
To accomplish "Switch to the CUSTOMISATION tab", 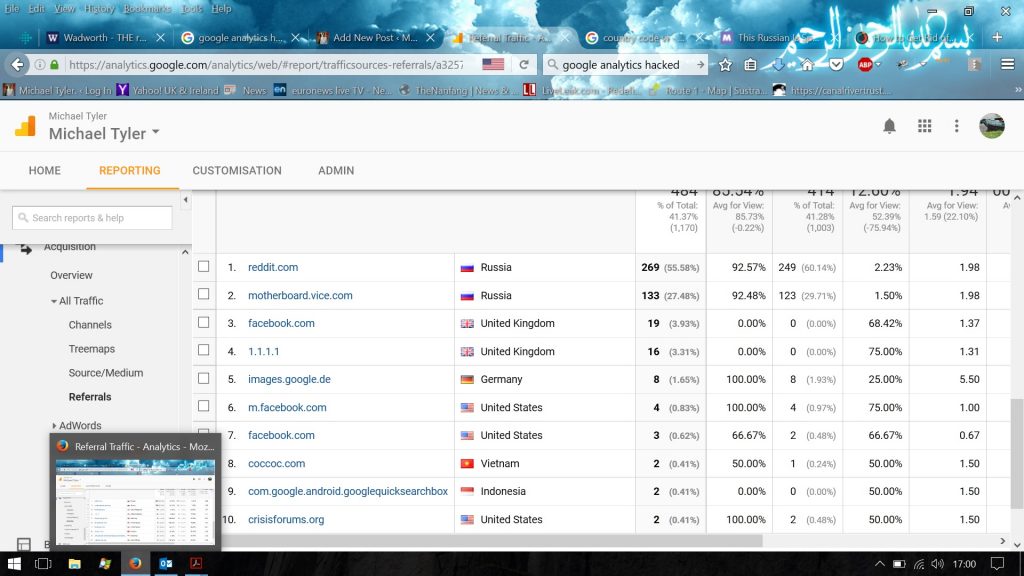I will click(237, 170).
